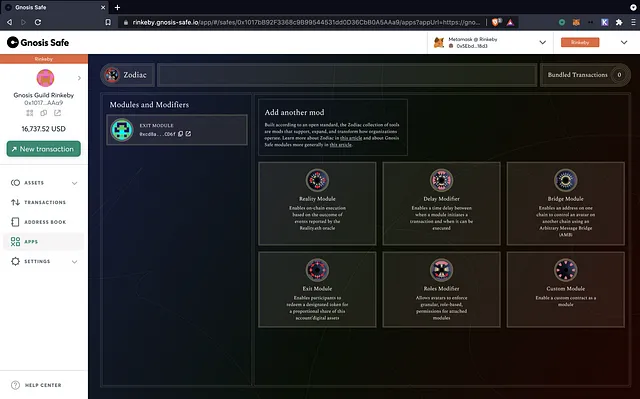640x399 pixels.
Task: Click the 'Modules and Modifiers' heading
Action: (149, 105)
